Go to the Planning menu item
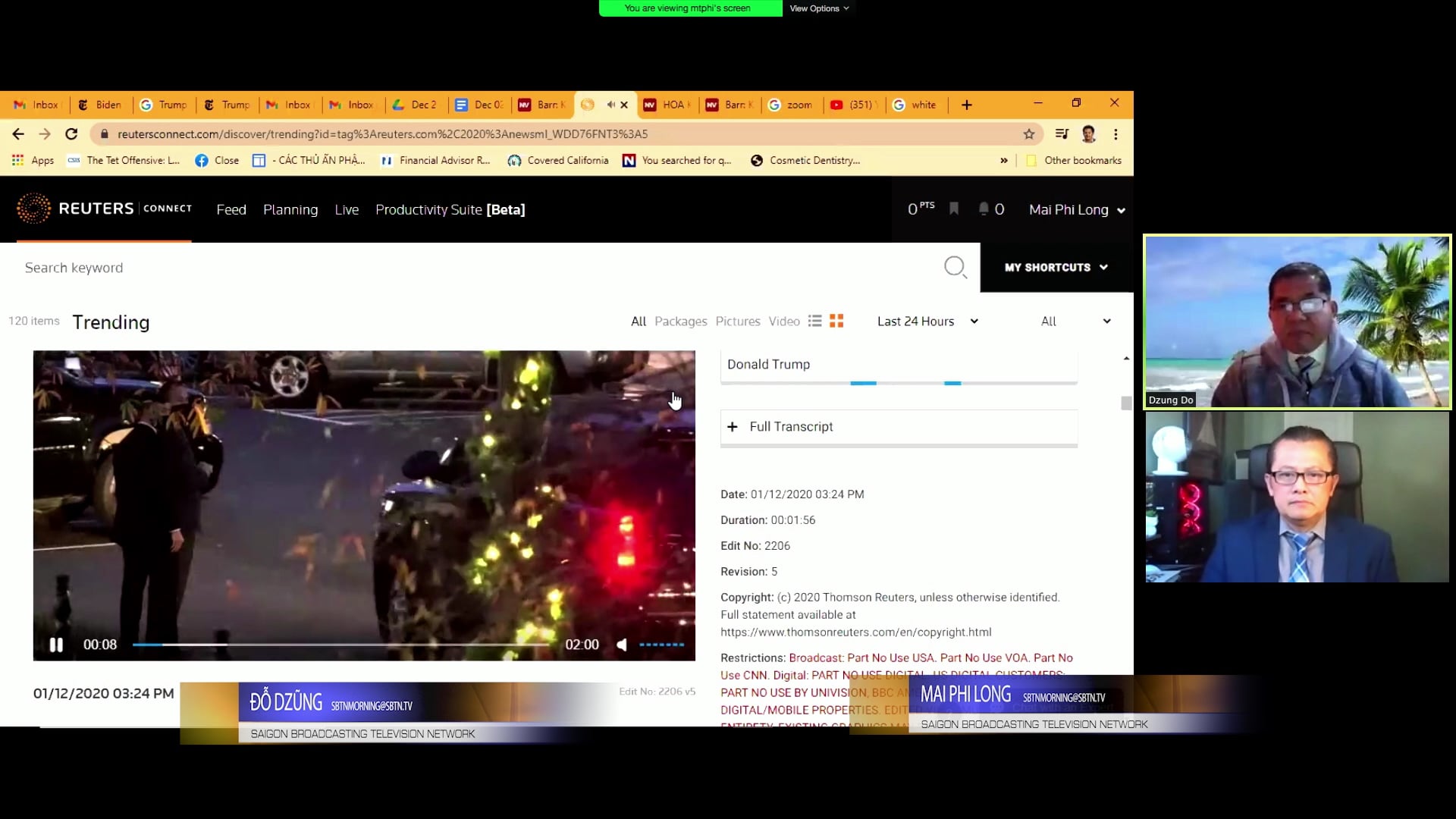The height and width of the screenshot is (819, 1456). [x=290, y=210]
